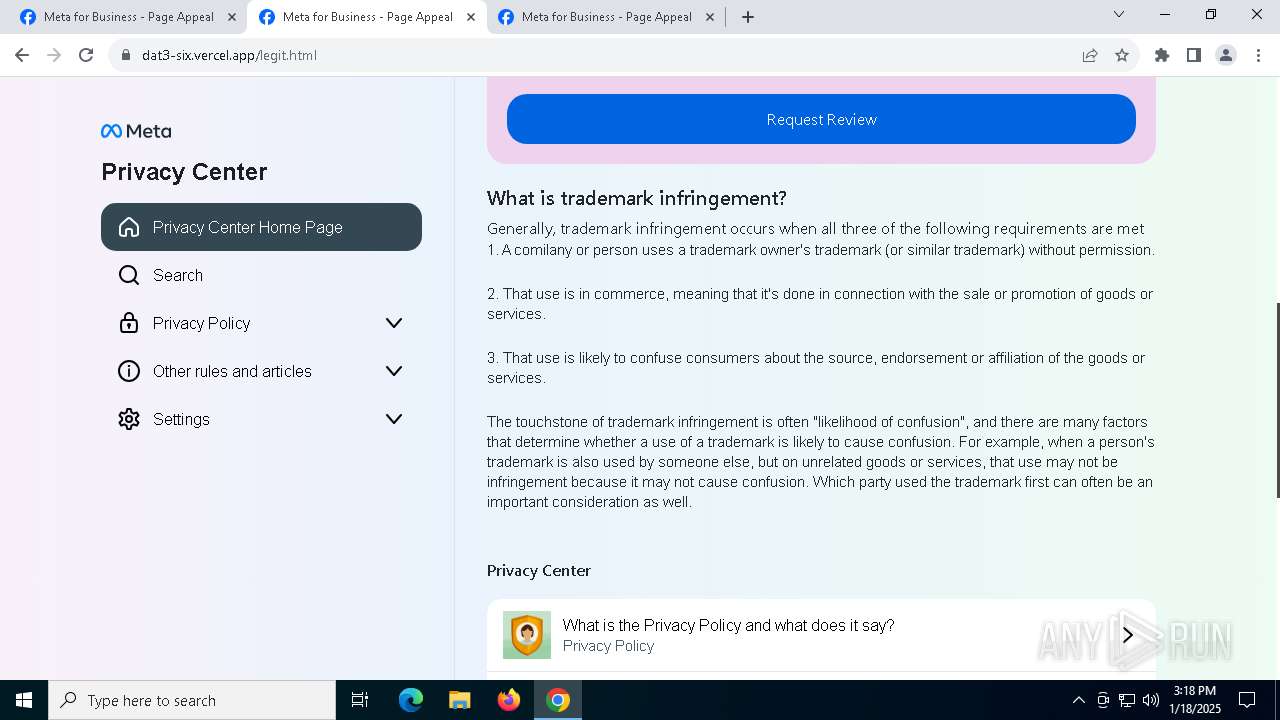Image resolution: width=1280 pixels, height=720 pixels.
Task: Click the shield image on Privacy Policy card
Action: [x=527, y=635]
